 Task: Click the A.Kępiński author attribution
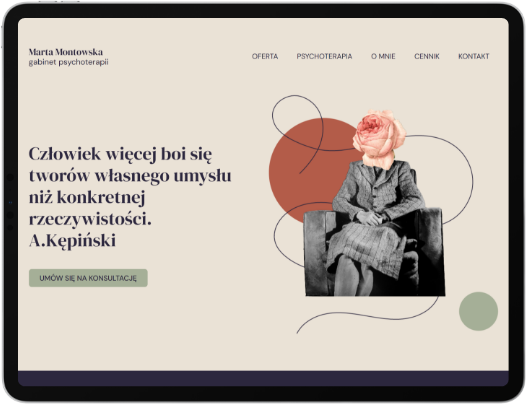click(73, 241)
